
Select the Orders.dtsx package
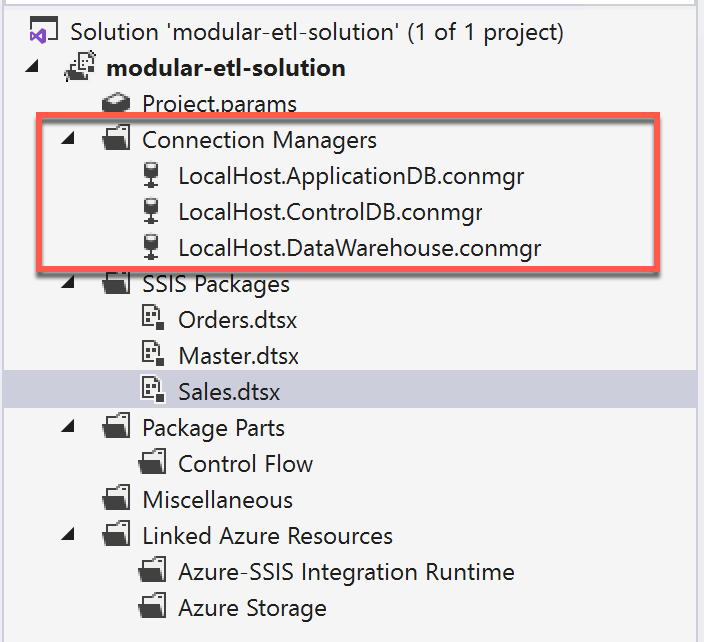[x=237, y=320]
